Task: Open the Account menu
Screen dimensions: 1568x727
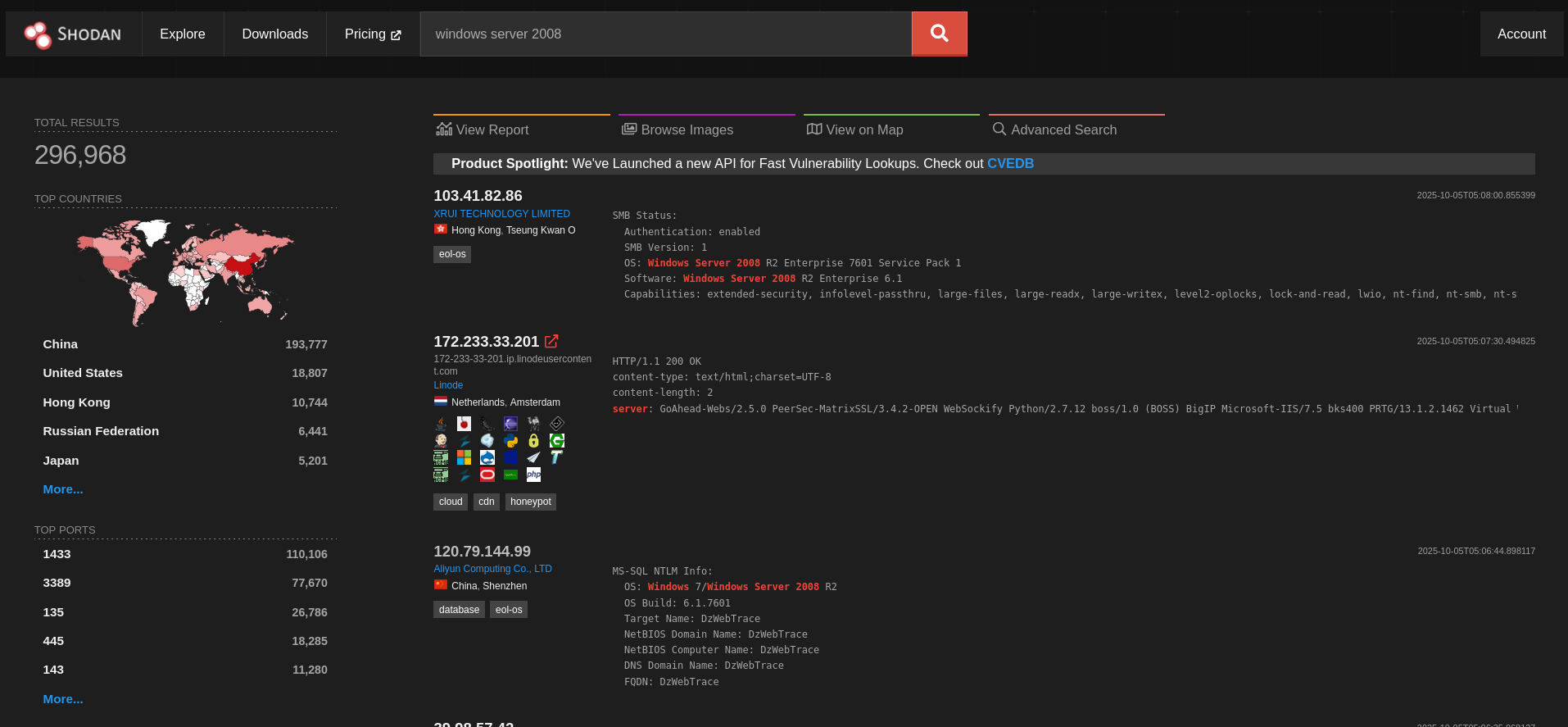Action: 1521,34
